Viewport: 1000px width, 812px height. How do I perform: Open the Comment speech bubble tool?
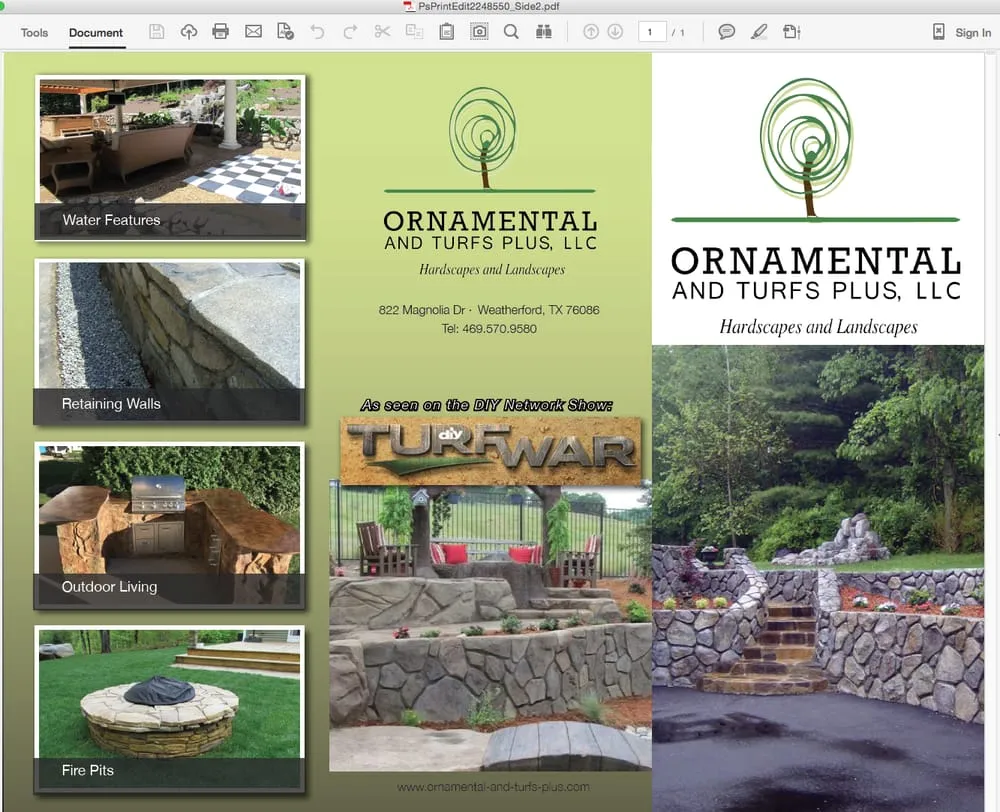point(726,31)
